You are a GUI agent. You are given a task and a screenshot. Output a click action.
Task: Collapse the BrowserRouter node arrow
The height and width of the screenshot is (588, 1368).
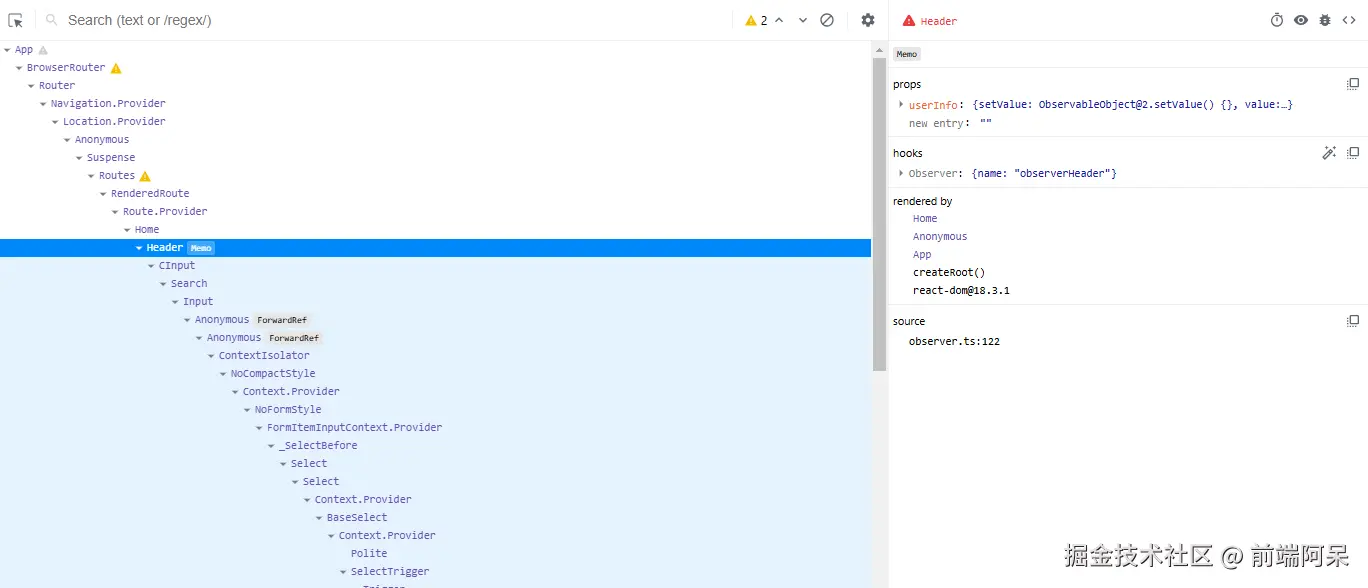20,68
